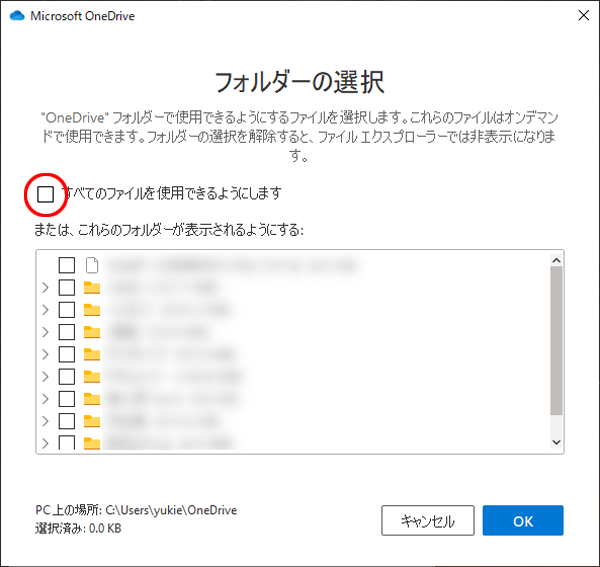
Task: Check the third folder's checkbox in the list
Action: (67, 332)
